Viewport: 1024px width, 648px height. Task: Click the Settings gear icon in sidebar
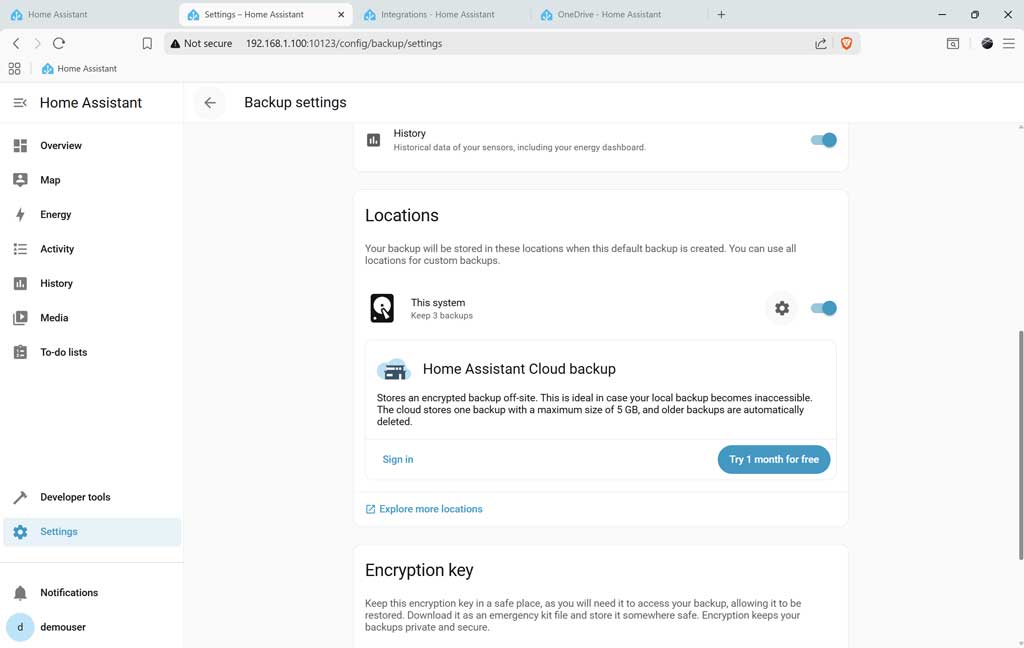(x=20, y=532)
